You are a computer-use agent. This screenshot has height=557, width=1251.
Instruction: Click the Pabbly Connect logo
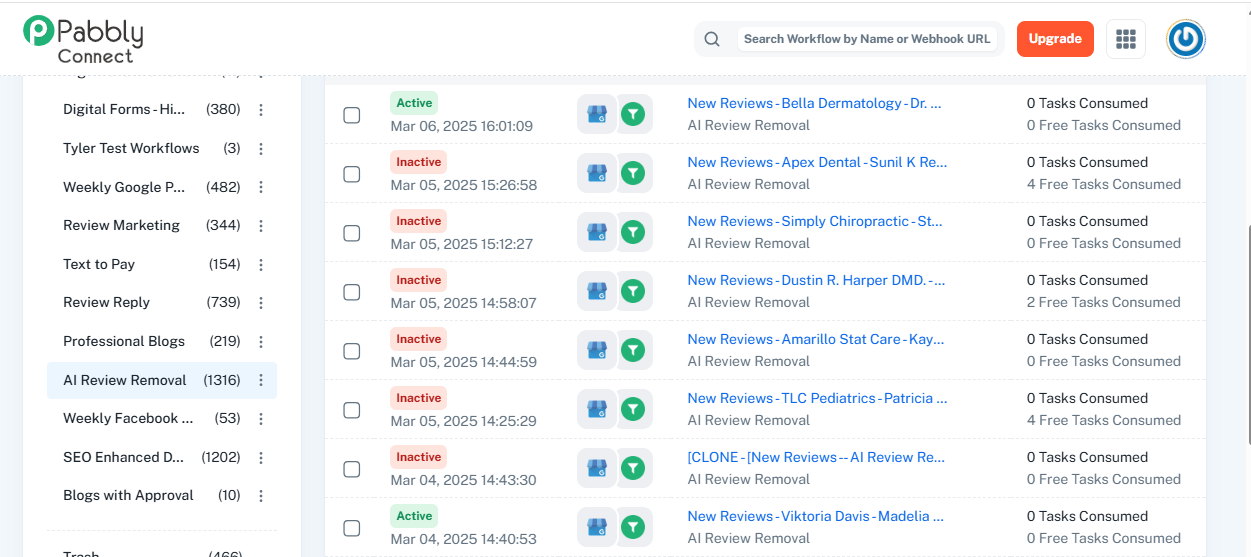(84, 39)
